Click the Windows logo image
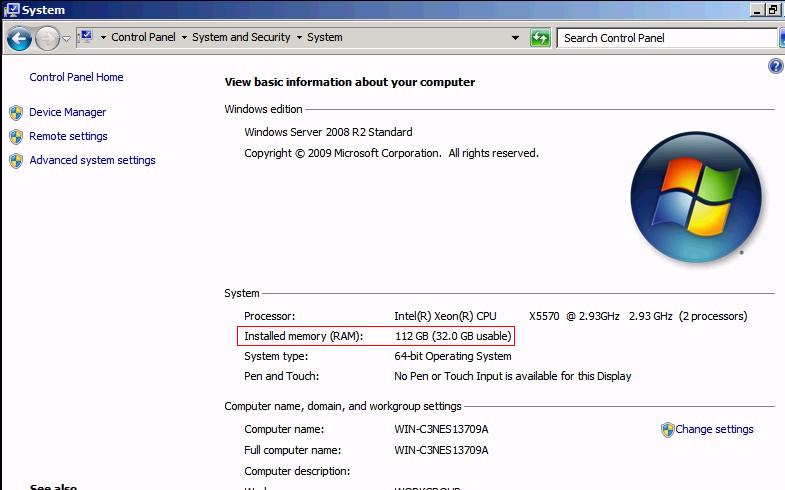Viewport: 785px width, 490px height. point(696,197)
